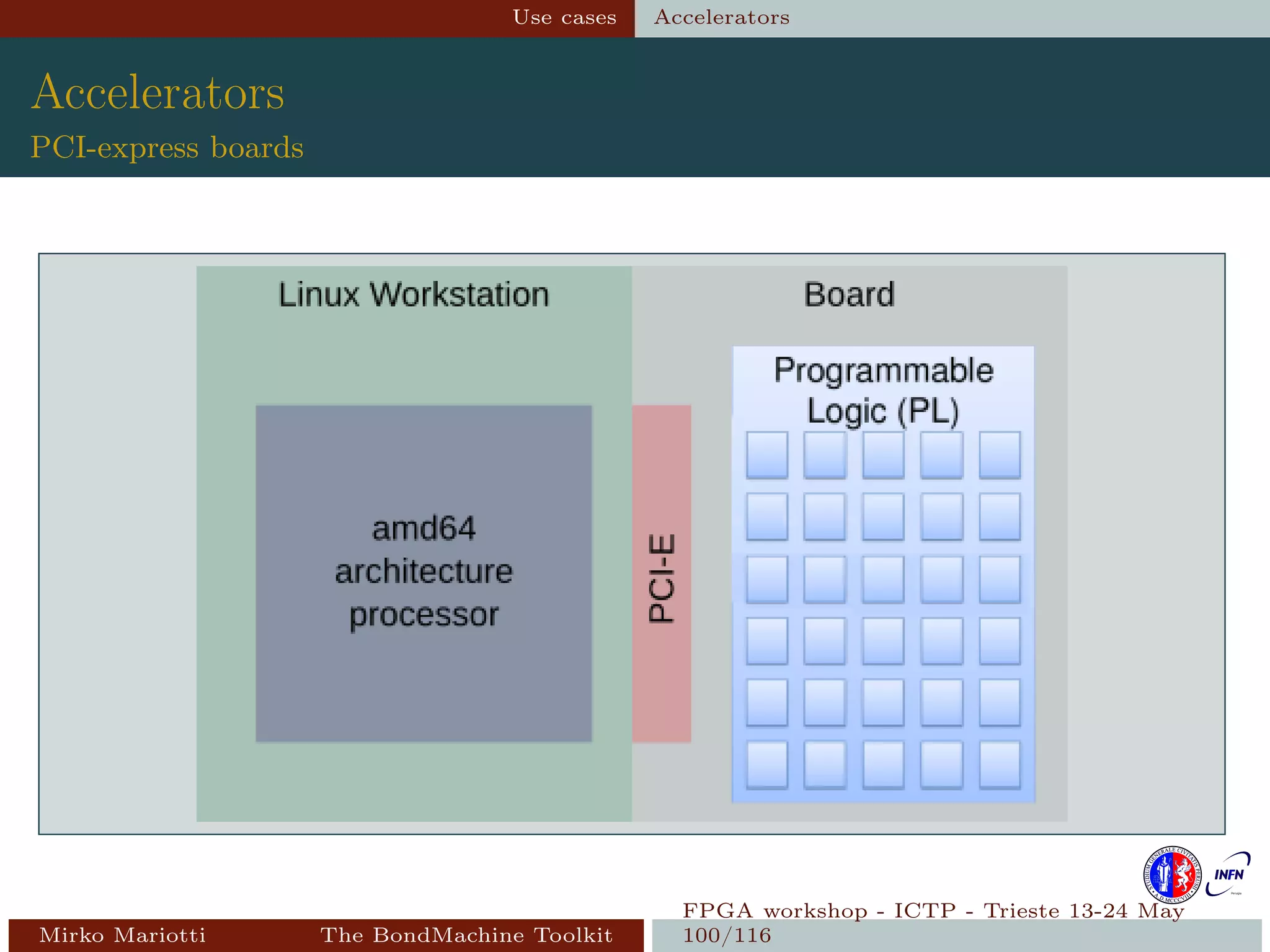This screenshot has height=952, width=1270.
Task: Click The BondMachine Toolkit title link
Action: (466, 935)
